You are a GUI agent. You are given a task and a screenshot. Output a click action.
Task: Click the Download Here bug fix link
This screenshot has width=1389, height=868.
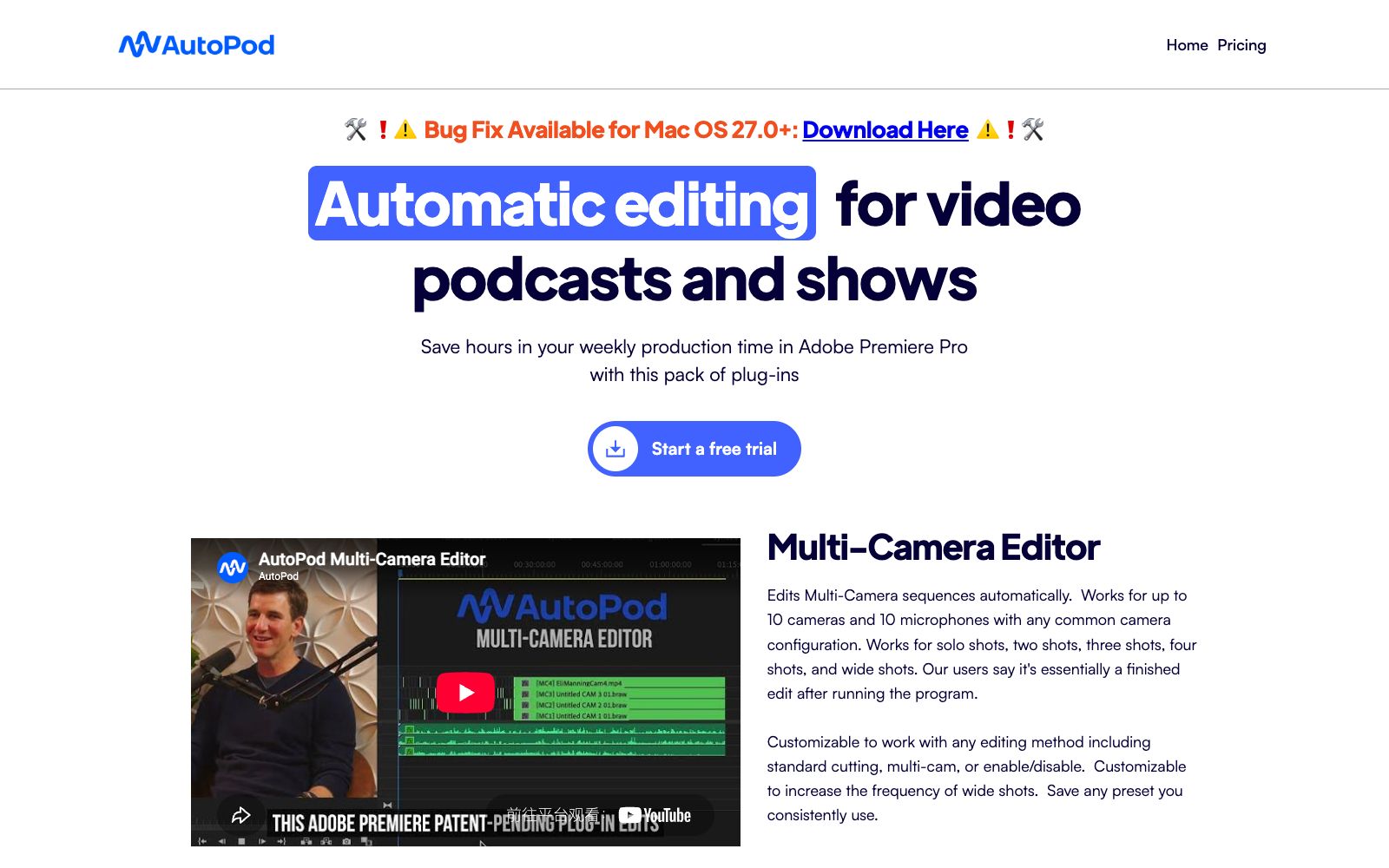pyautogui.click(x=885, y=130)
